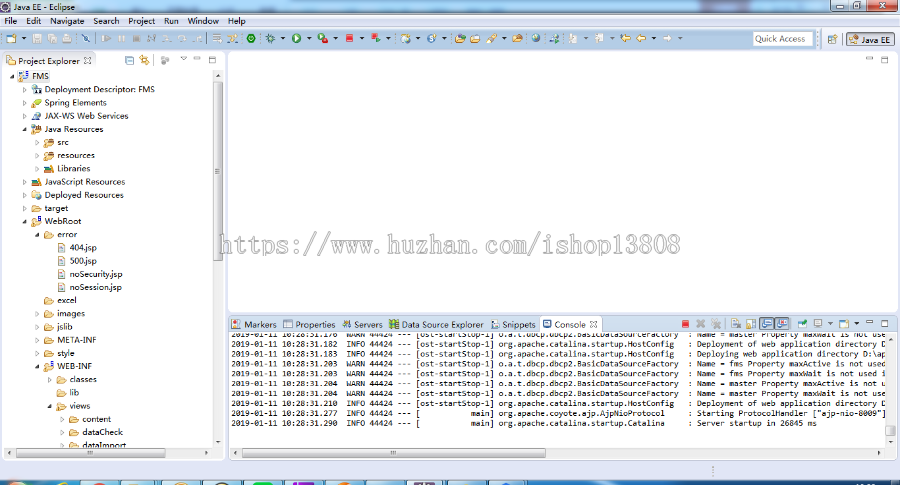
Task: Open the Run icon dropdown arrow
Action: (x=309, y=38)
